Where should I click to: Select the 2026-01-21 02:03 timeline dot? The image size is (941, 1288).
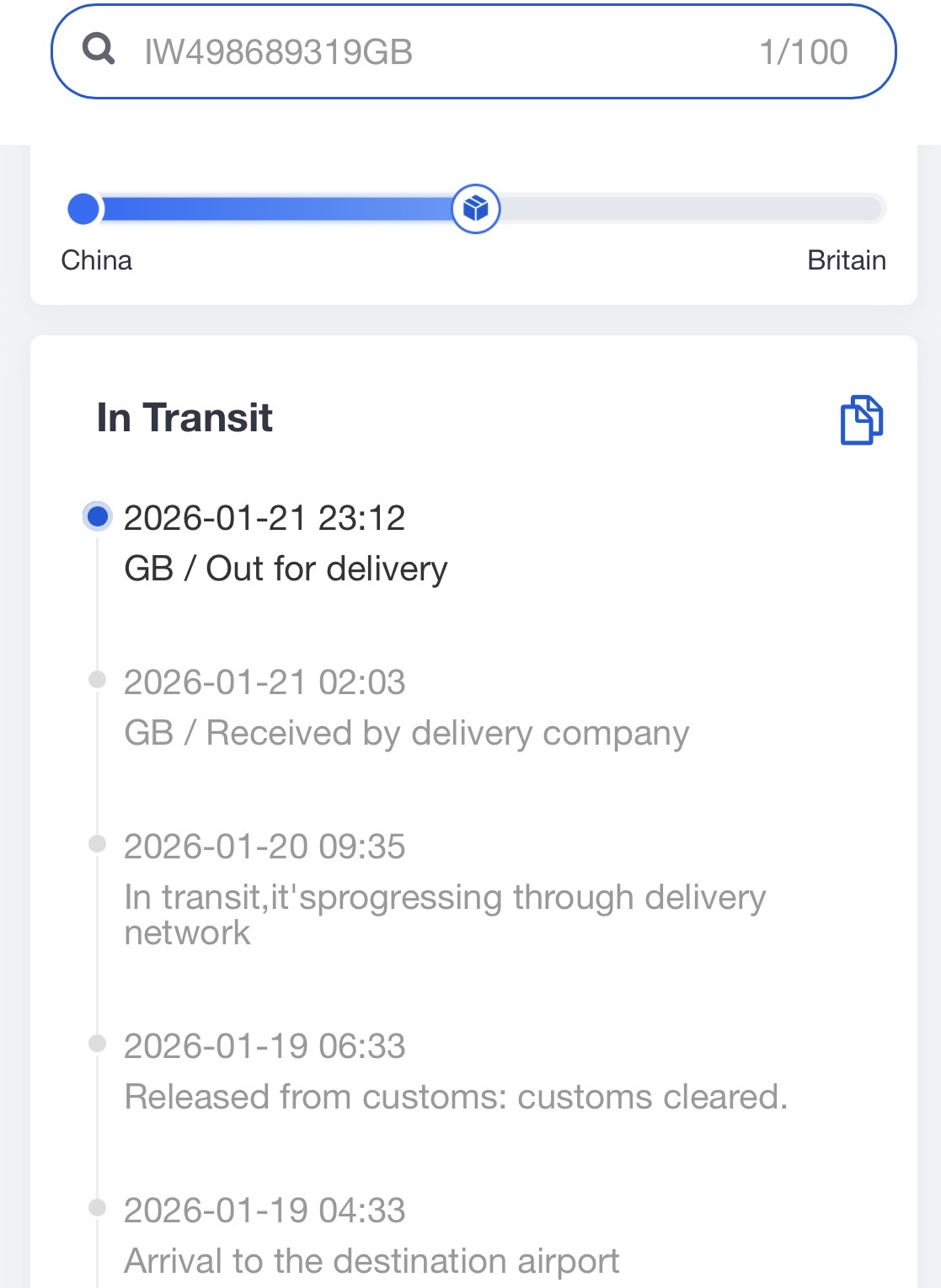pos(98,680)
